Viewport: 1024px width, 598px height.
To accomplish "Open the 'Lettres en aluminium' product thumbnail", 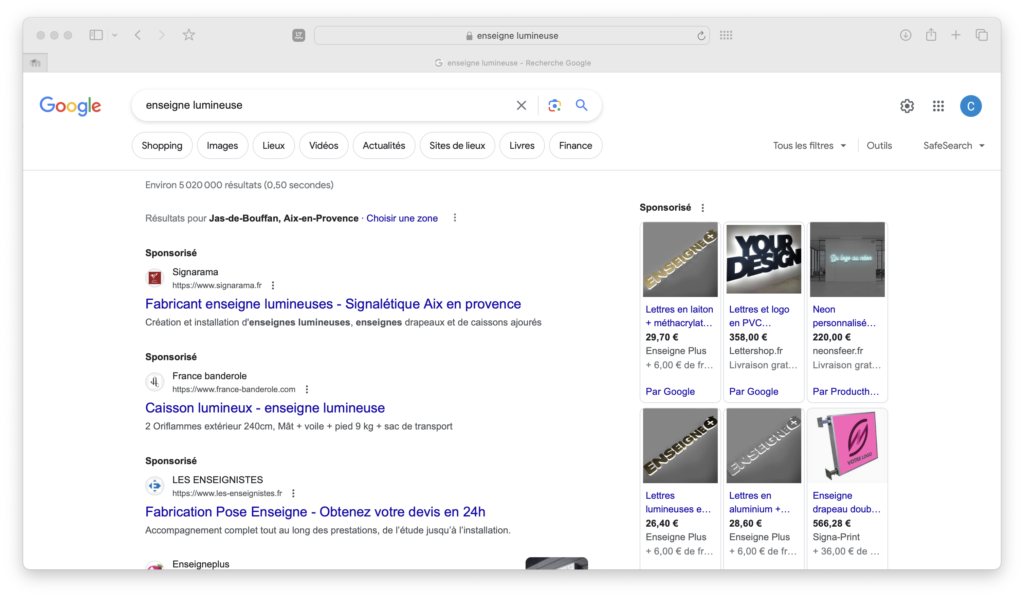I will 763,446.
